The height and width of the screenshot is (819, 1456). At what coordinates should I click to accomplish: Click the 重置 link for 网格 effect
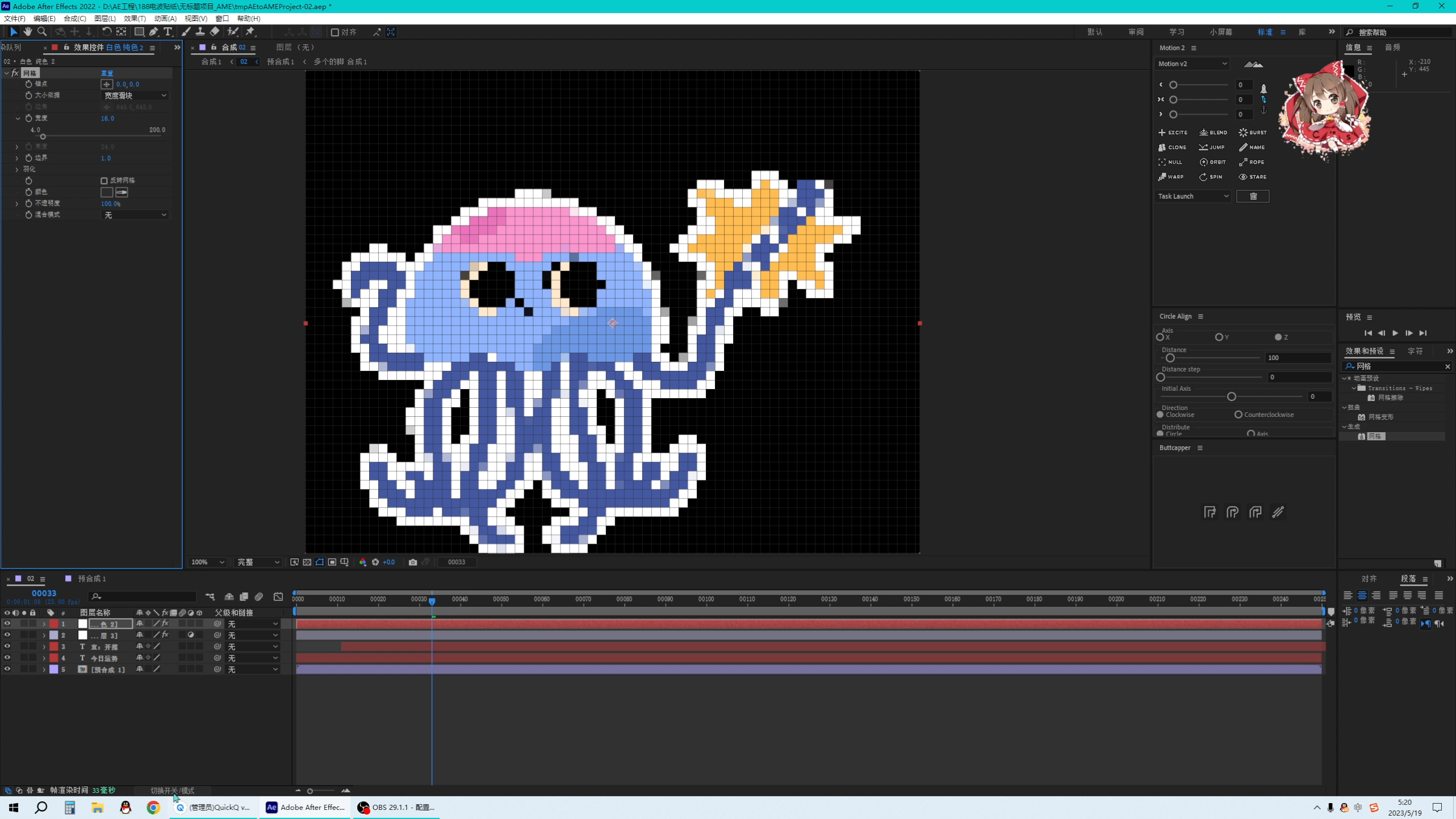point(107,73)
